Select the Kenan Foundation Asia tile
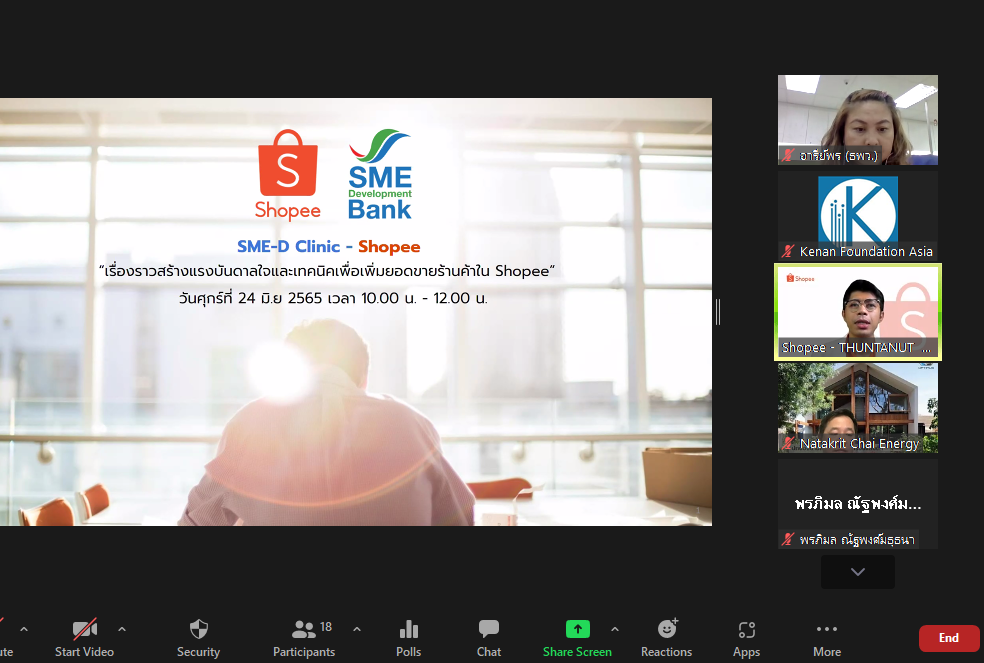This screenshot has width=984, height=663. pos(858,216)
